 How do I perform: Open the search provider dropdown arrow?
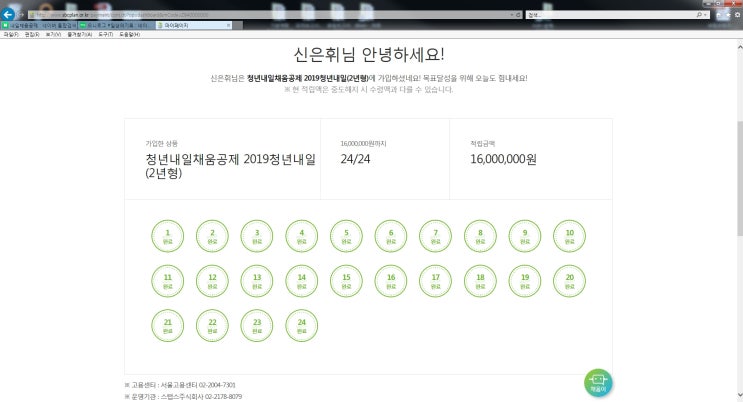pyautogui.click(x=706, y=15)
